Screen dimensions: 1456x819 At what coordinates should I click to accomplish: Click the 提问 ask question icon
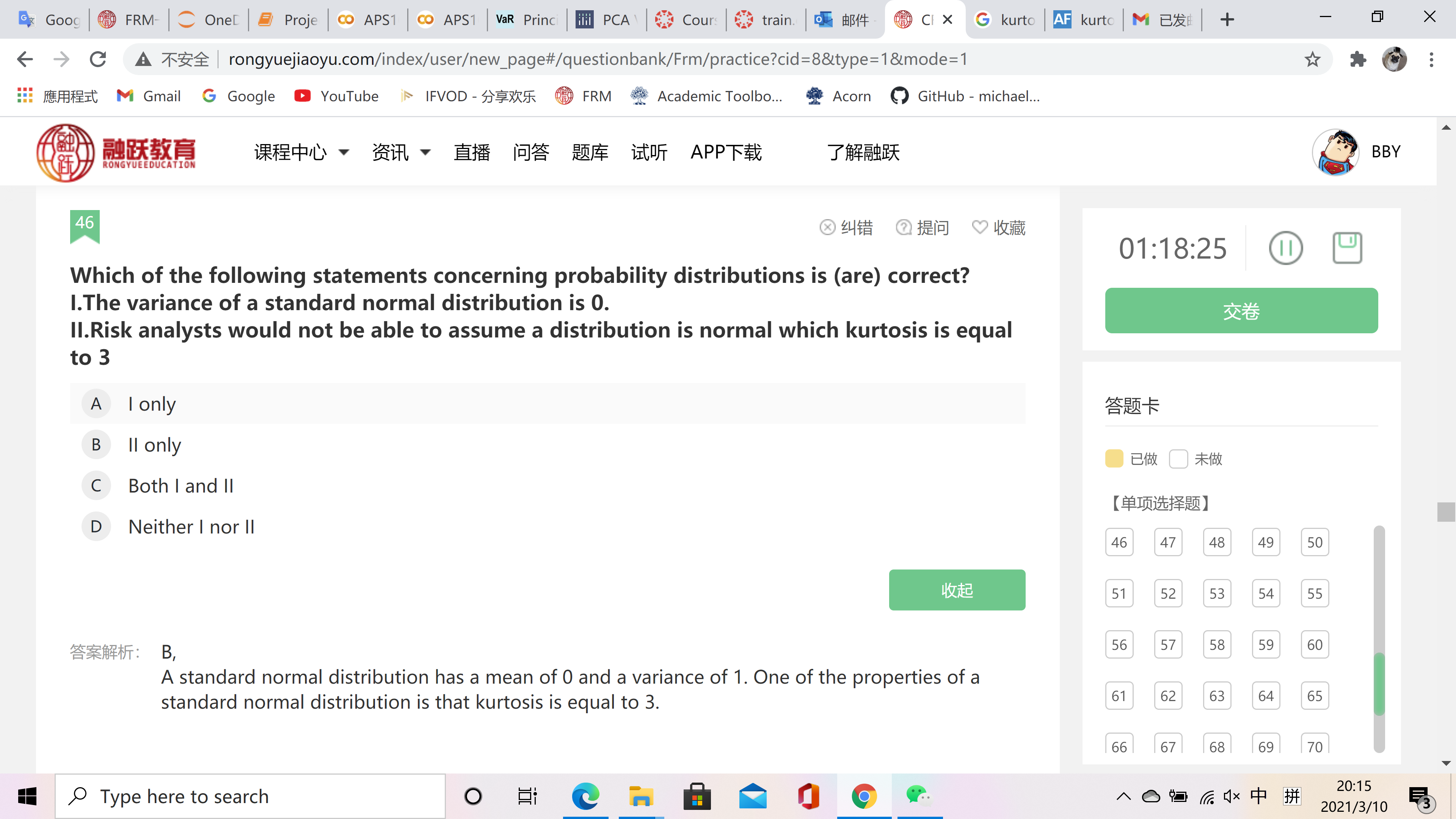click(904, 227)
